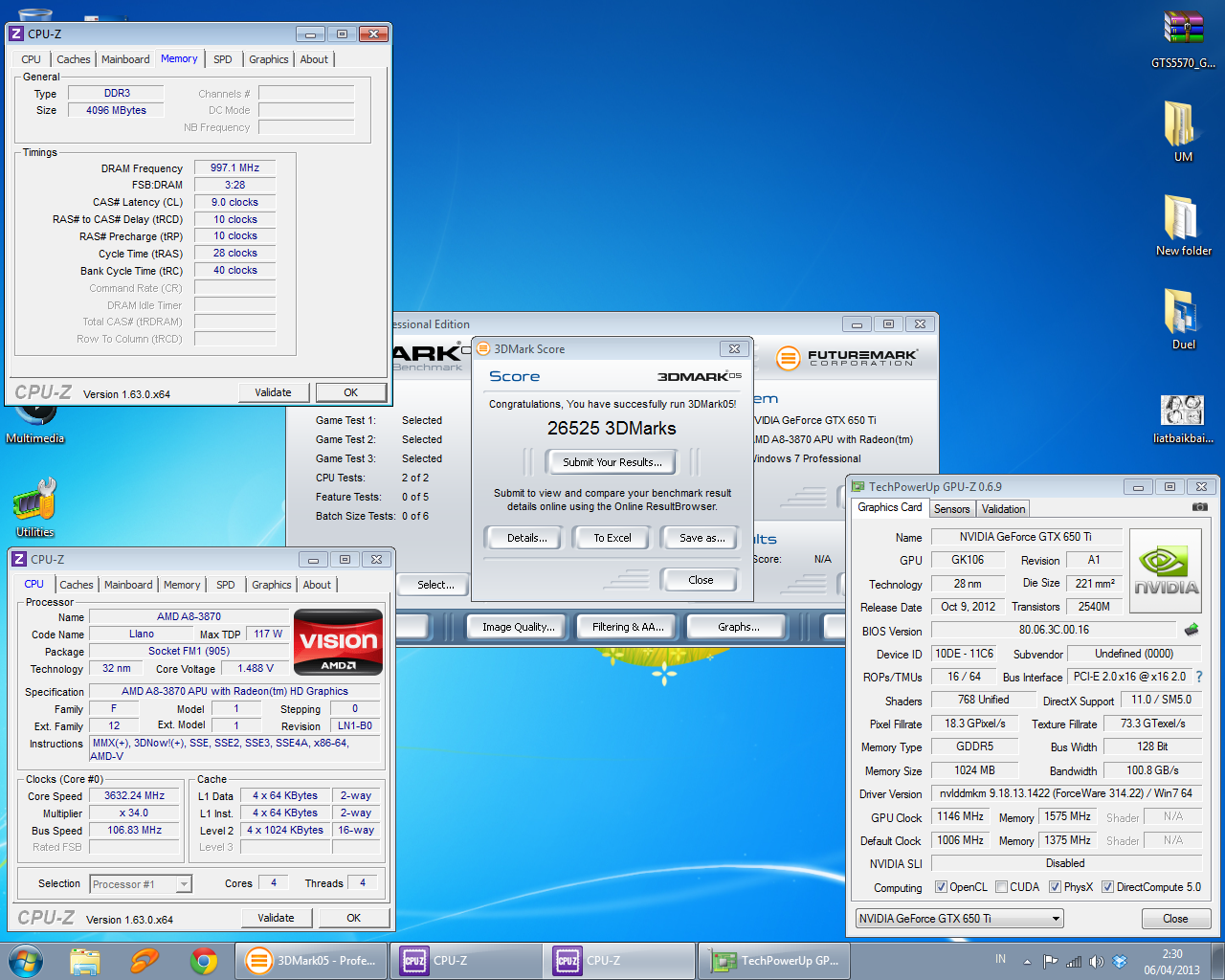Switch to the Sensors tab in GPU-Z
The width and height of the screenshot is (1225, 980).
tap(951, 509)
